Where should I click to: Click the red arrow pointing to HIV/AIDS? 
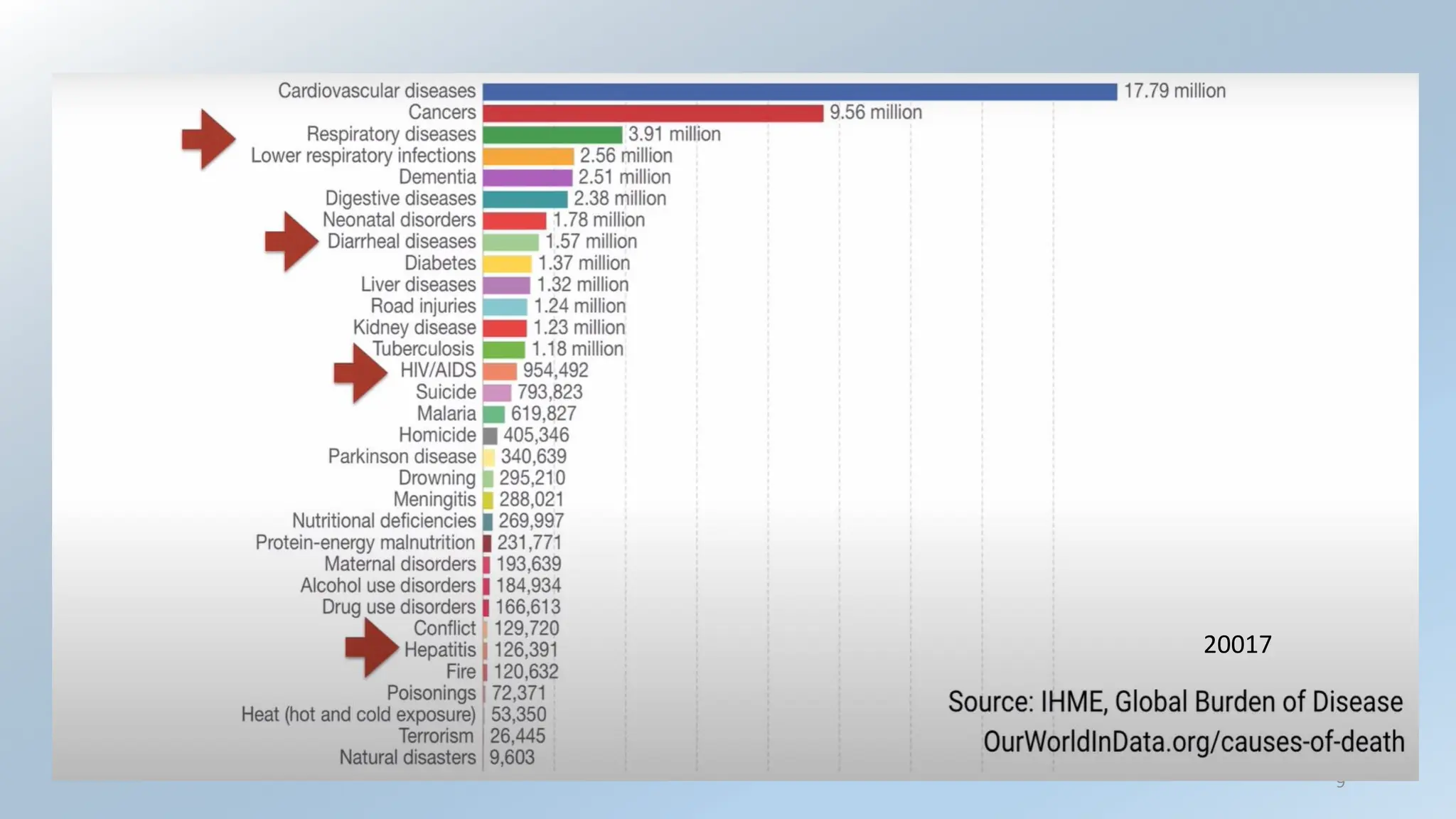(360, 373)
